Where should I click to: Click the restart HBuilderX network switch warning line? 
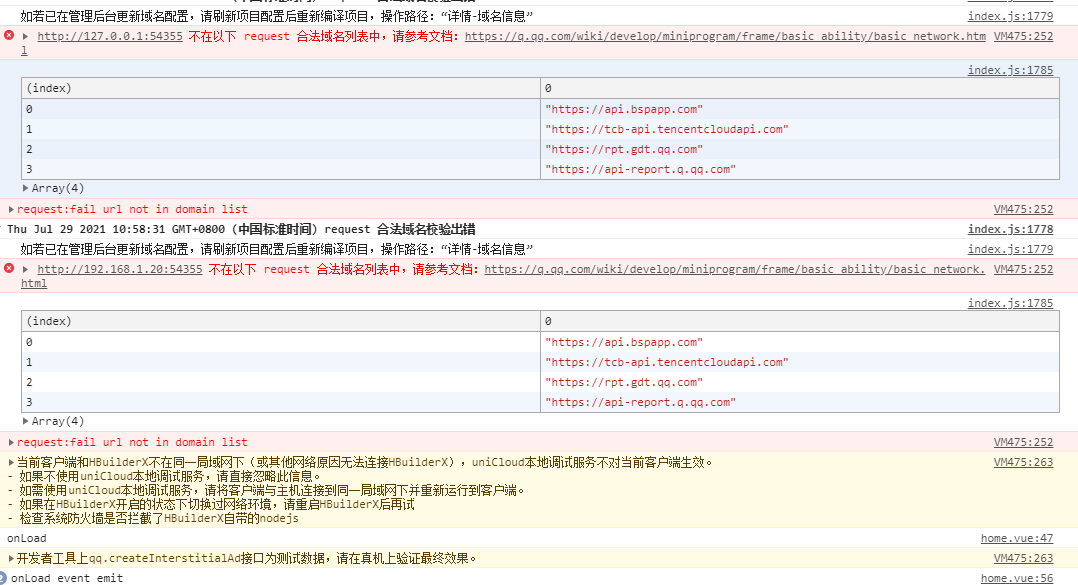click(215, 505)
